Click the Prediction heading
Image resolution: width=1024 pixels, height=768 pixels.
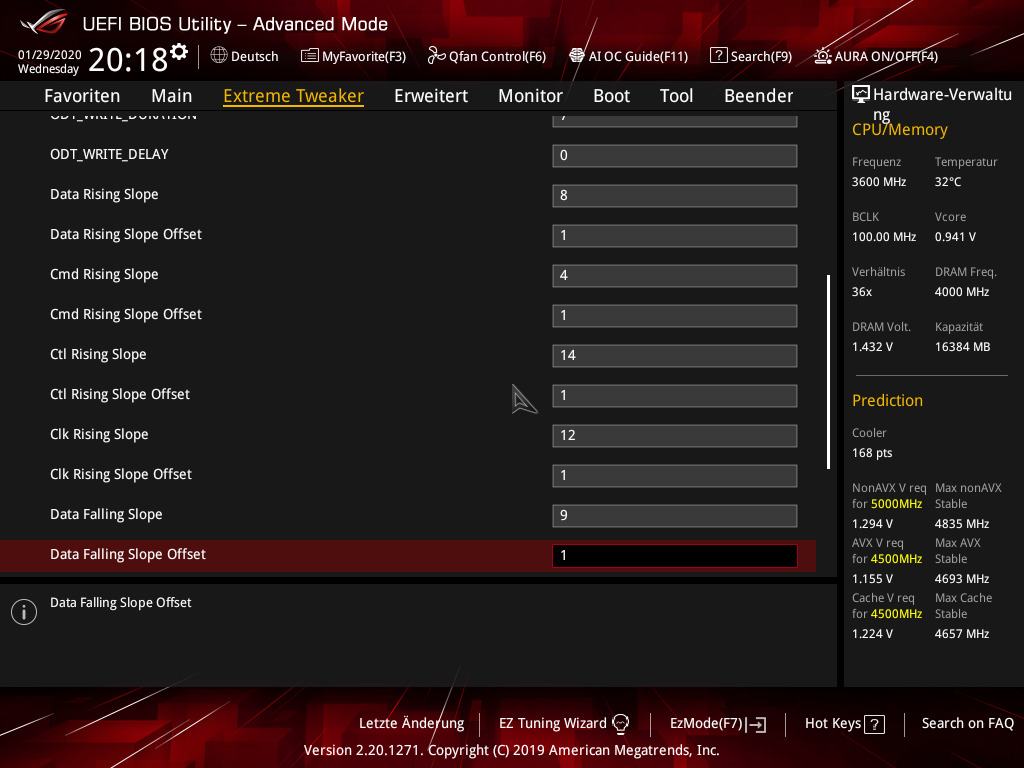[887, 400]
